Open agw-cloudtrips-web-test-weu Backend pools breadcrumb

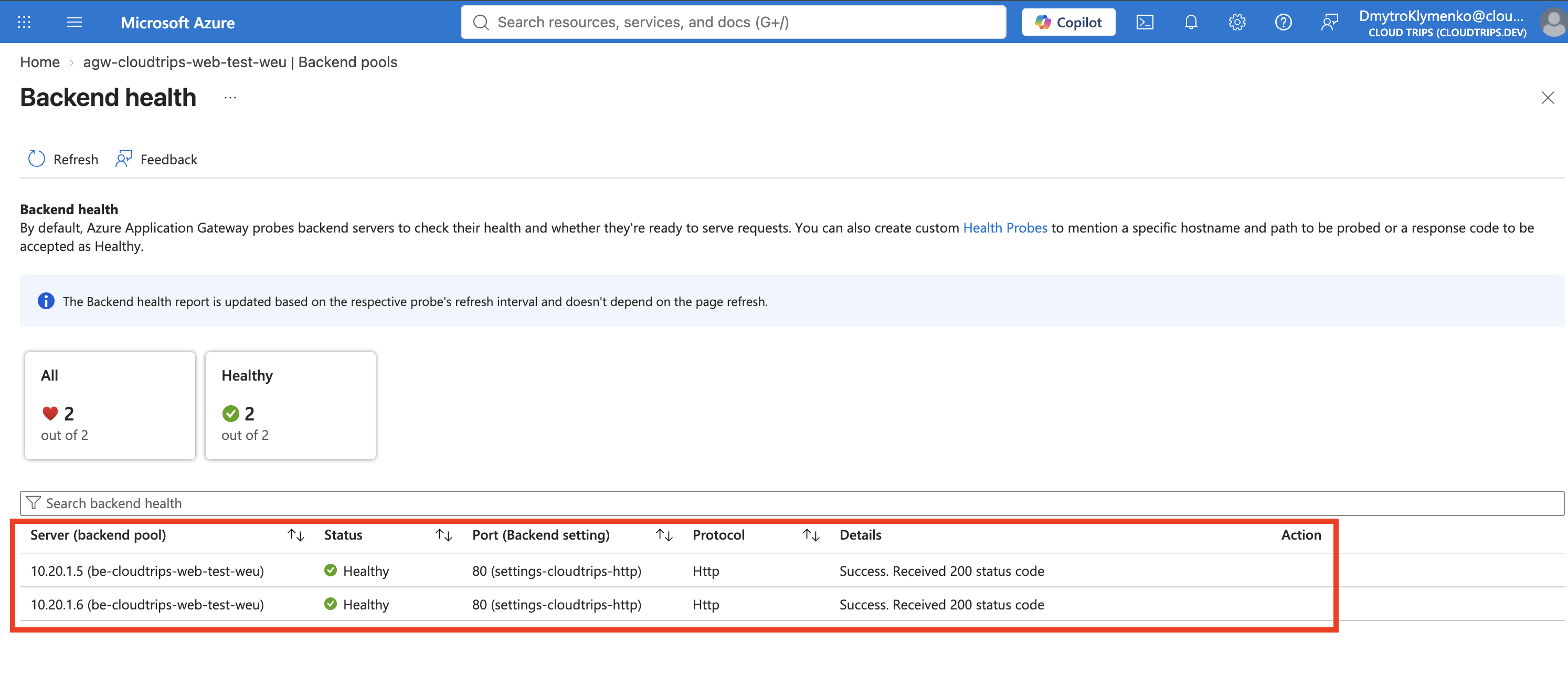240,62
